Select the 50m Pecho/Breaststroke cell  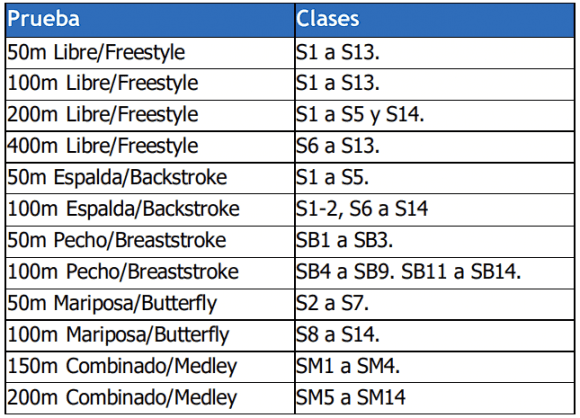pyautogui.click(x=150, y=242)
